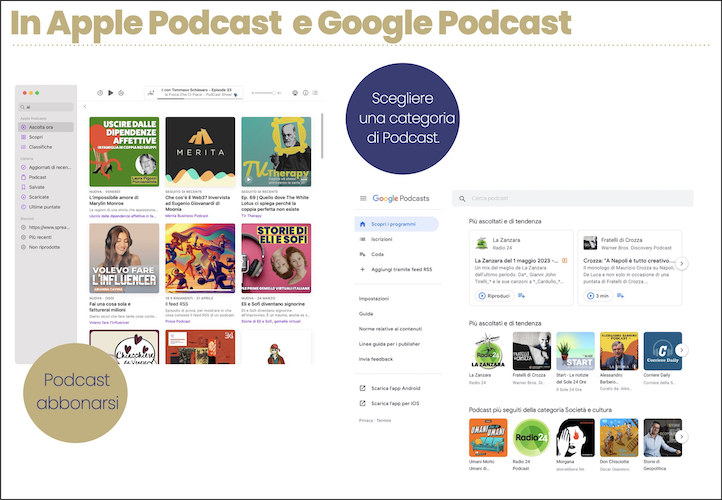Click the Cerca podcast search field
This screenshot has width=722, height=500.
pyautogui.click(x=572, y=198)
